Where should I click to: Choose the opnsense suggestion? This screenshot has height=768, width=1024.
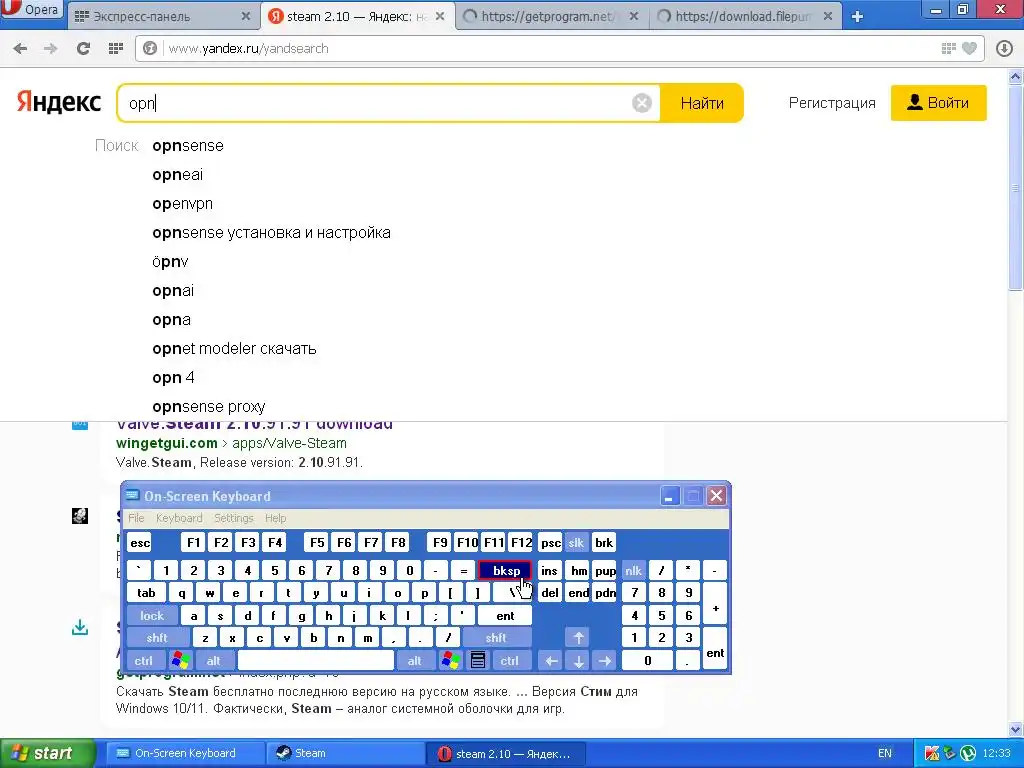(x=188, y=146)
